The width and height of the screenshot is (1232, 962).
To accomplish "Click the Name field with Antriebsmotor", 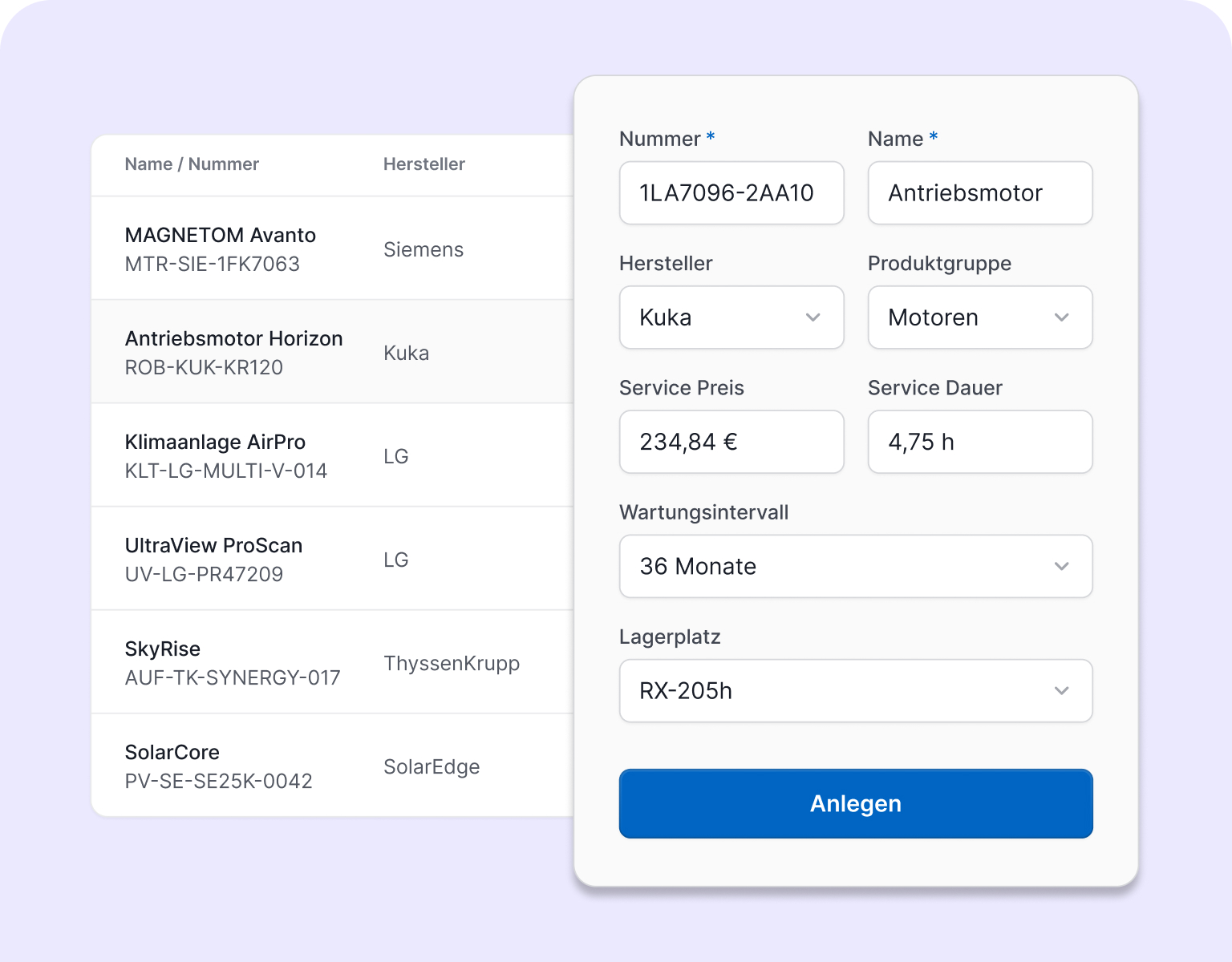I will pos(980,193).
